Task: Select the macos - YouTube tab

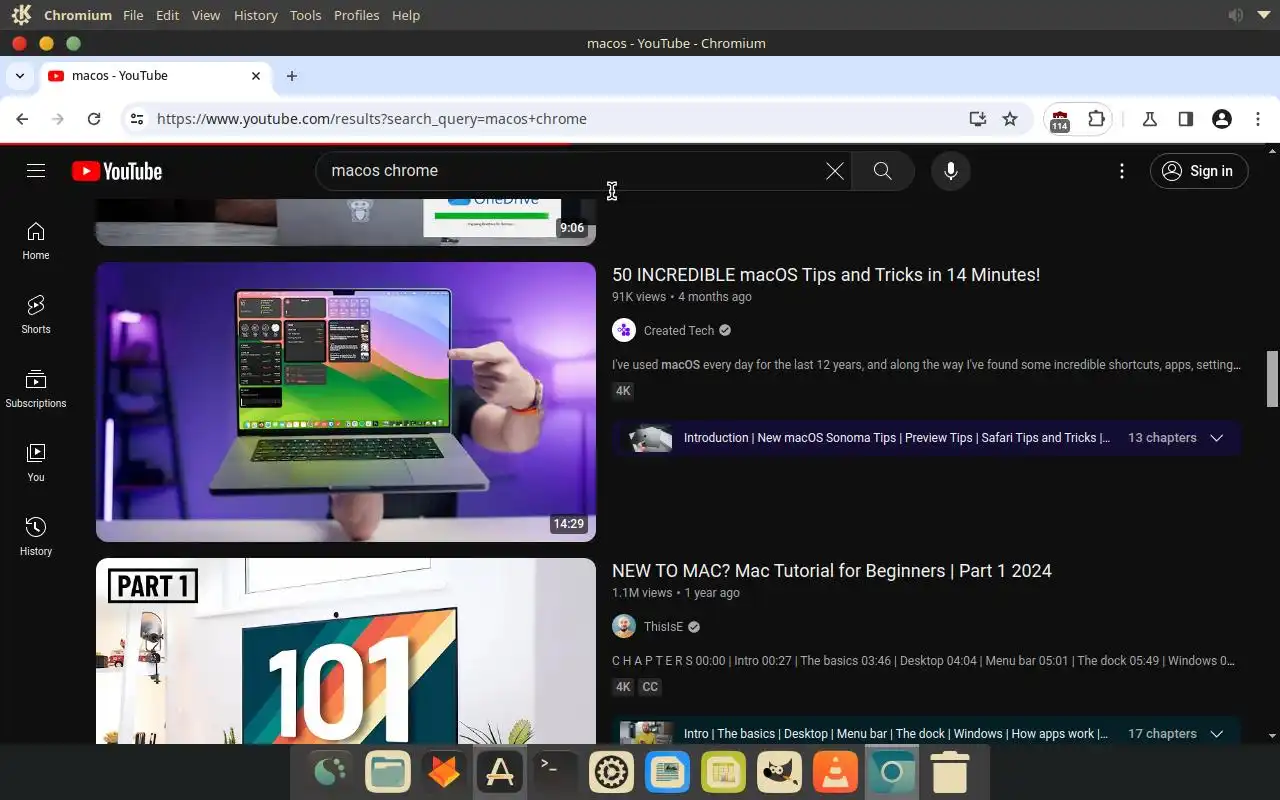Action: coord(155,76)
